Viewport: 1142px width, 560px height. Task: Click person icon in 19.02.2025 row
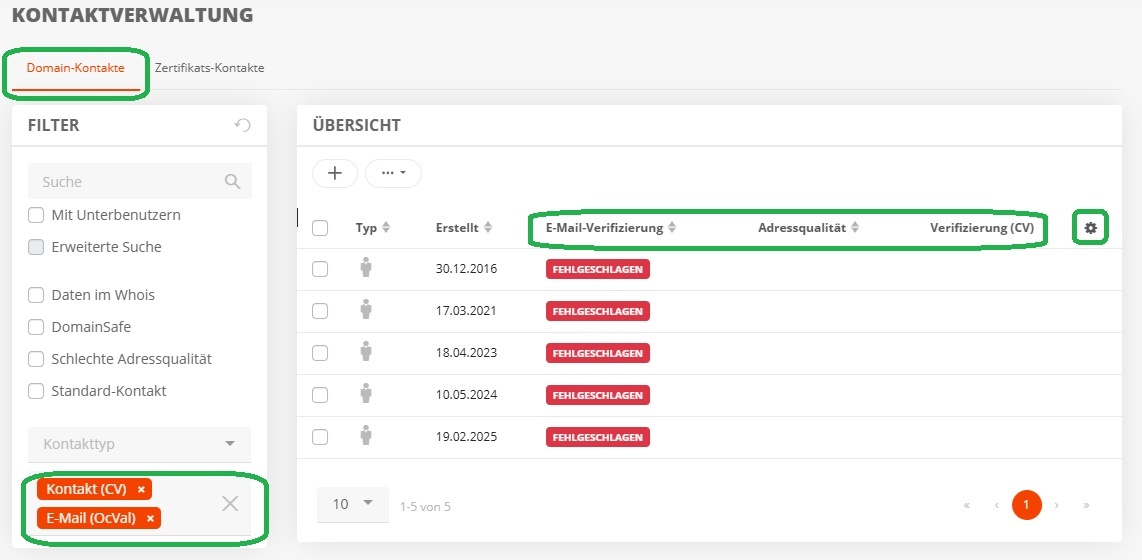(366, 437)
